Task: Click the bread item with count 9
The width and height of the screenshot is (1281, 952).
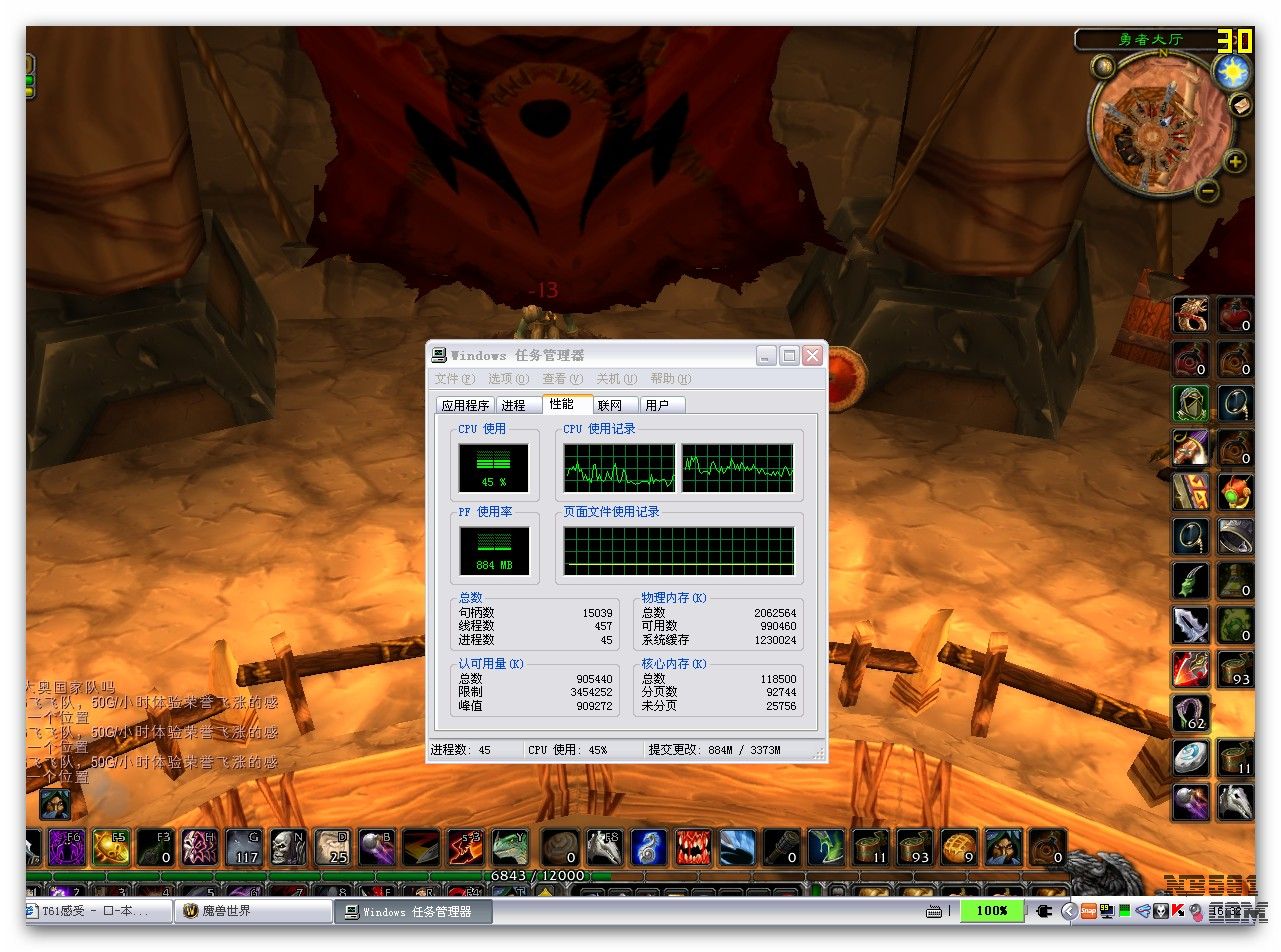Action: pyautogui.click(x=959, y=847)
